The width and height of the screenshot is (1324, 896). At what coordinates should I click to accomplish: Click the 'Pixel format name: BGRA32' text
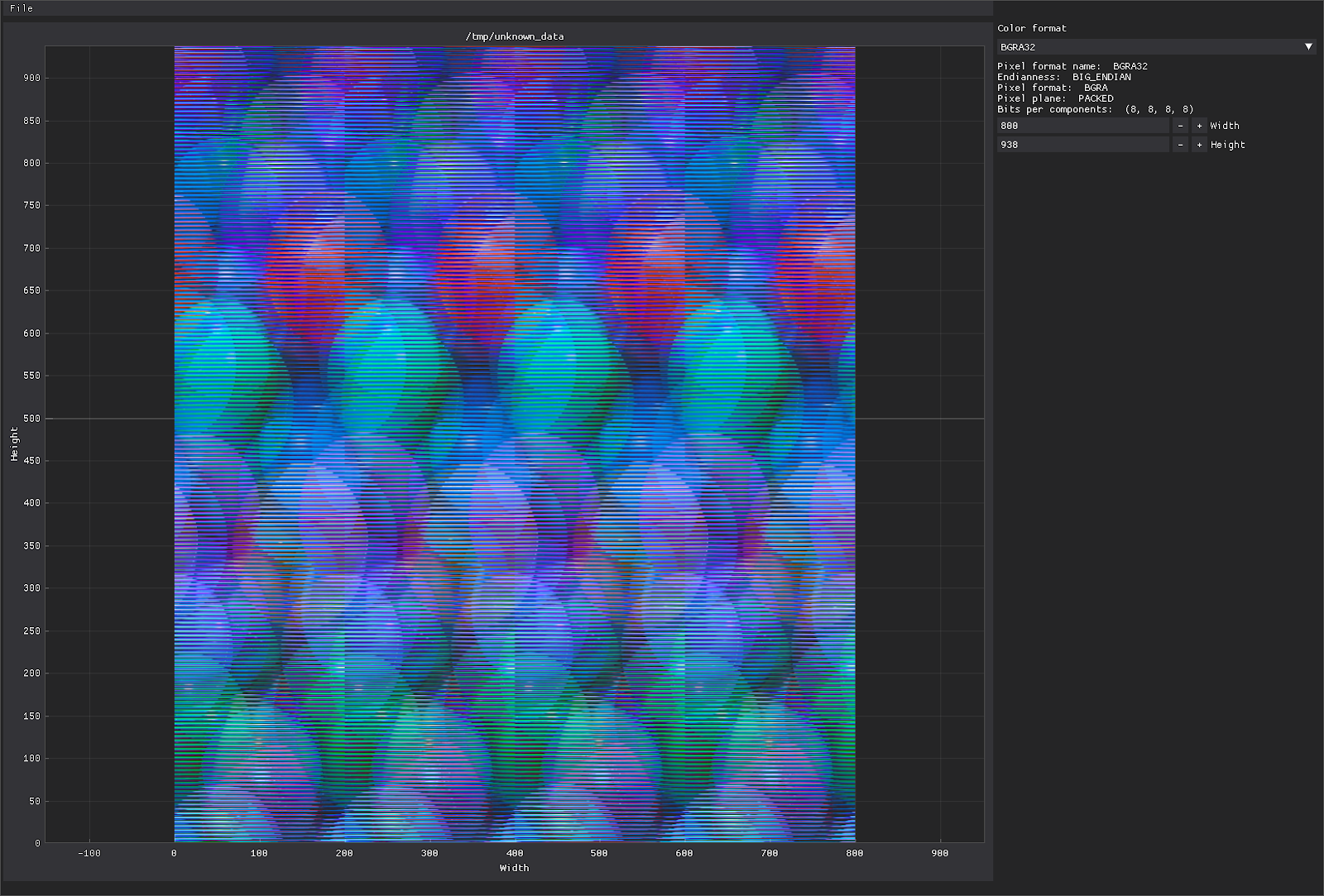pyautogui.click(x=1072, y=66)
